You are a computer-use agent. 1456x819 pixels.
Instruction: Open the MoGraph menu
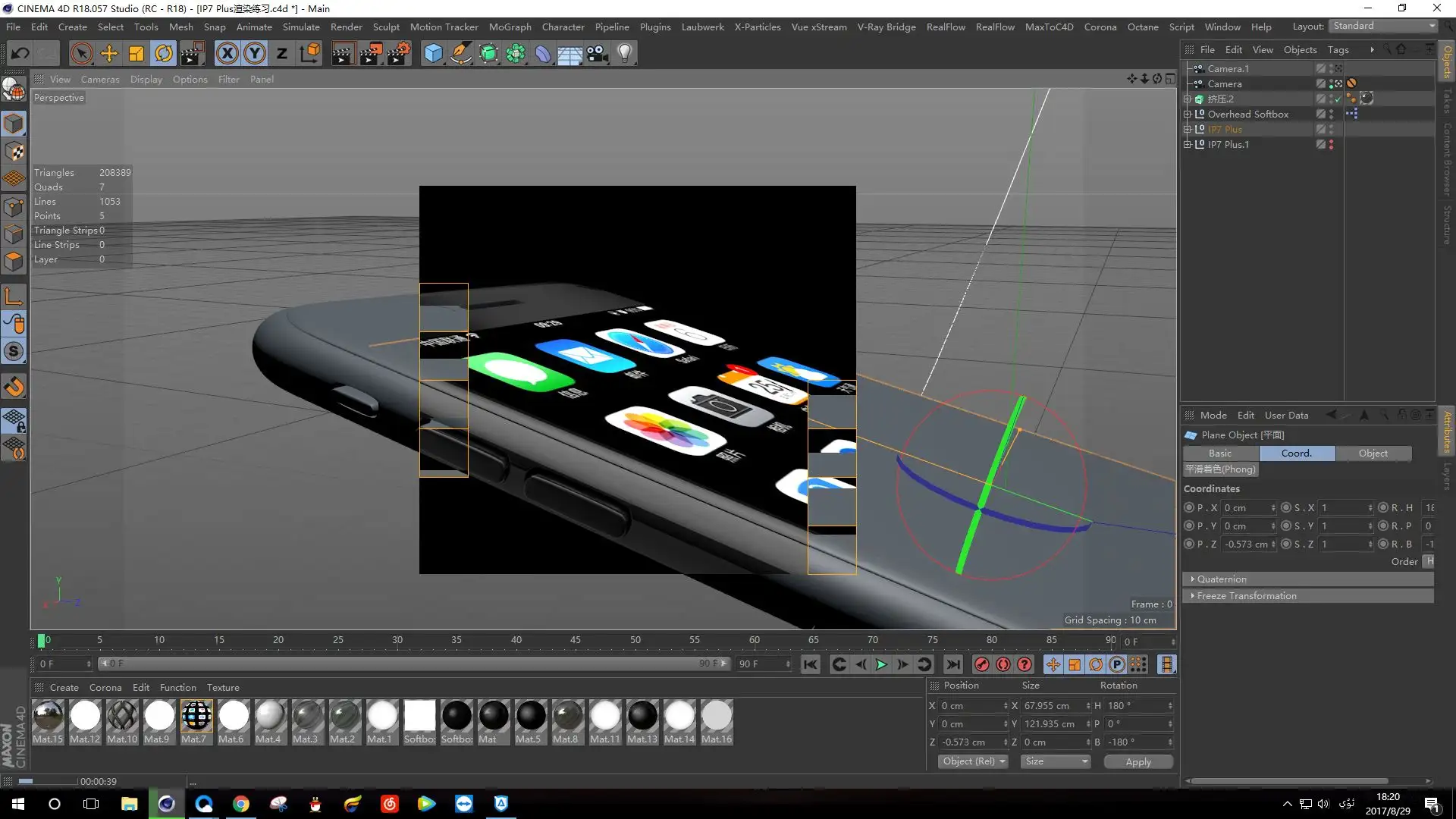pyautogui.click(x=510, y=27)
